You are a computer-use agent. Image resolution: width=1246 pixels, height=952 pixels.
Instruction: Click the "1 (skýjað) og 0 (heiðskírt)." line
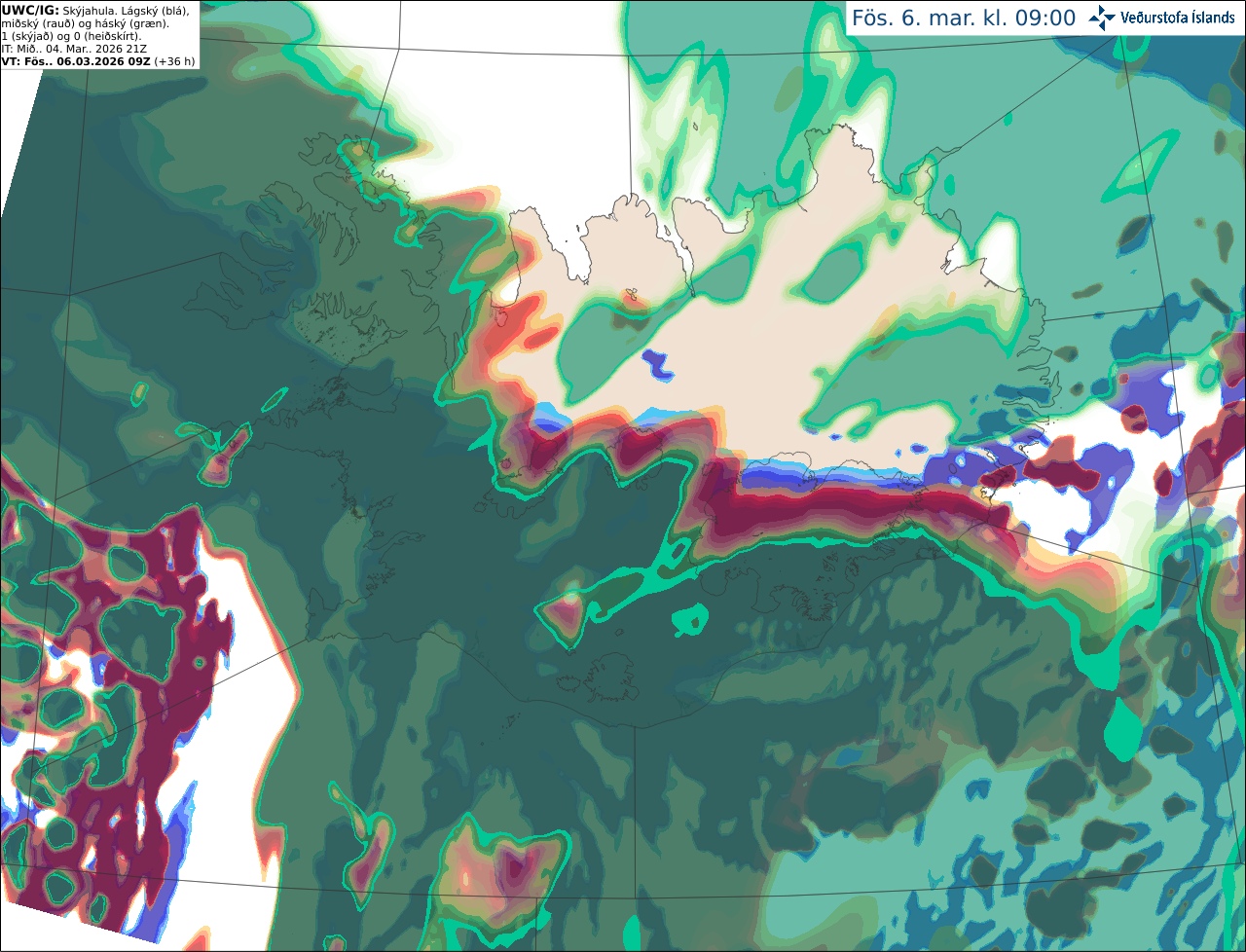(71, 36)
